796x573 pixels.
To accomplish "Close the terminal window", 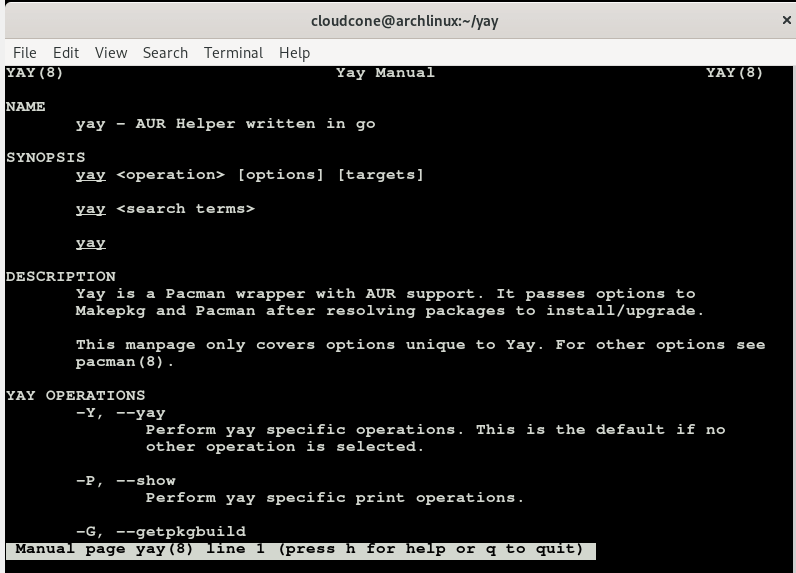I will [786, 20].
